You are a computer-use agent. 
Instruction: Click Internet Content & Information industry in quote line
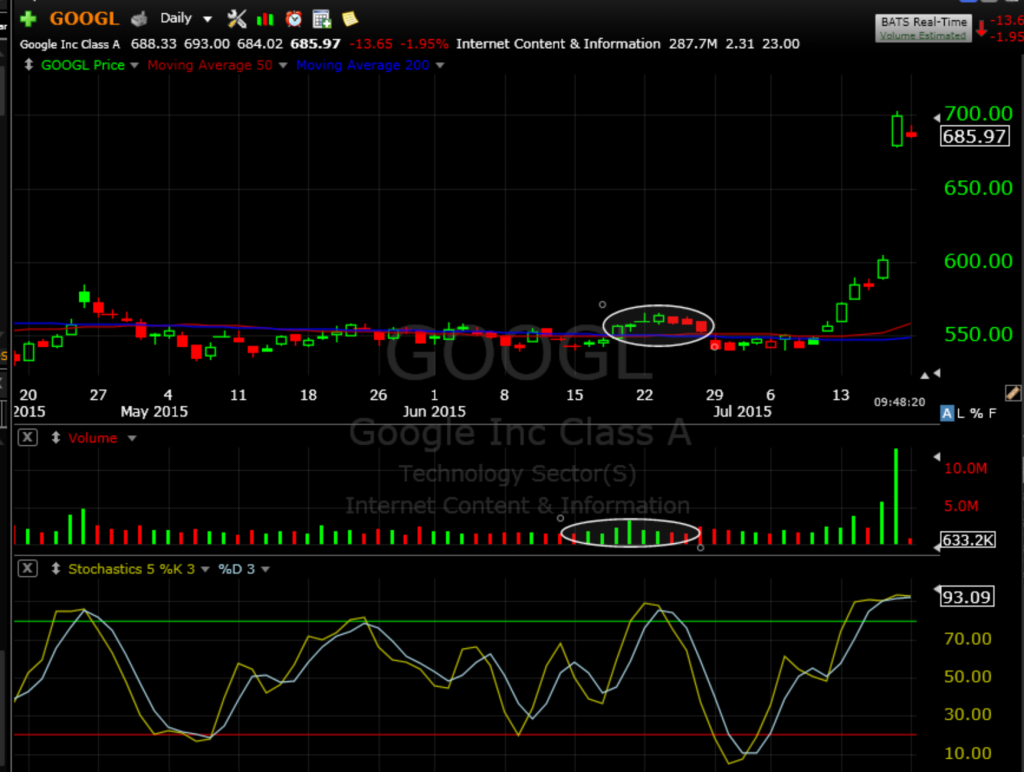pyautogui.click(x=558, y=44)
